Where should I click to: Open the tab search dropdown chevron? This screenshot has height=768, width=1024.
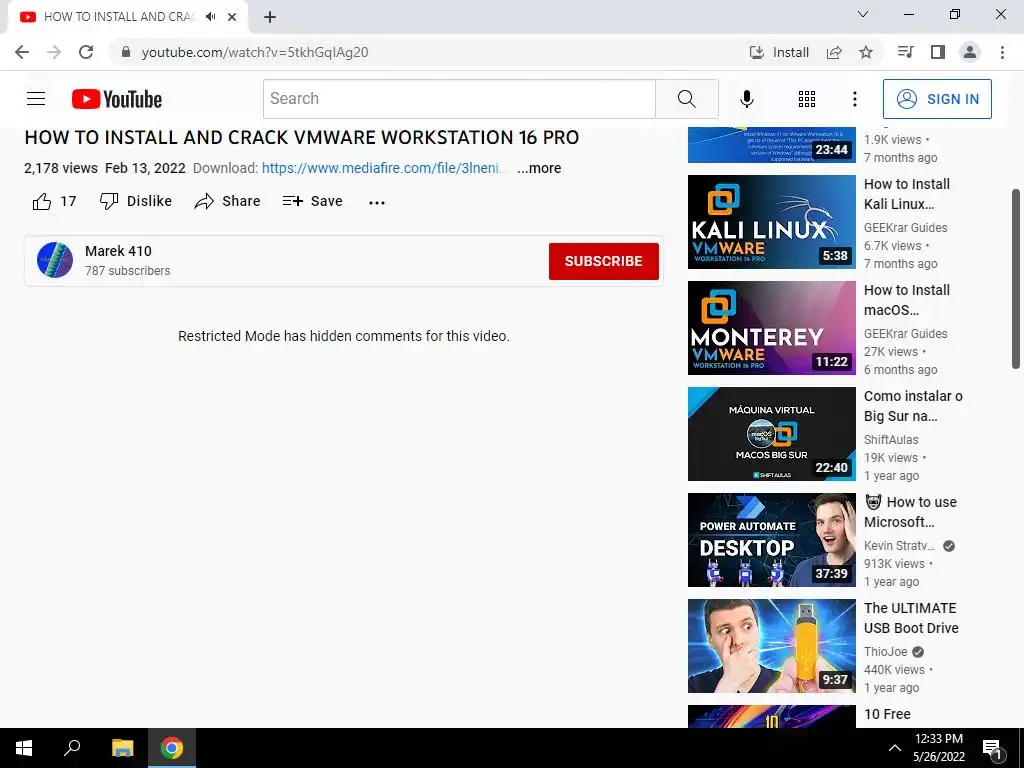(x=863, y=14)
